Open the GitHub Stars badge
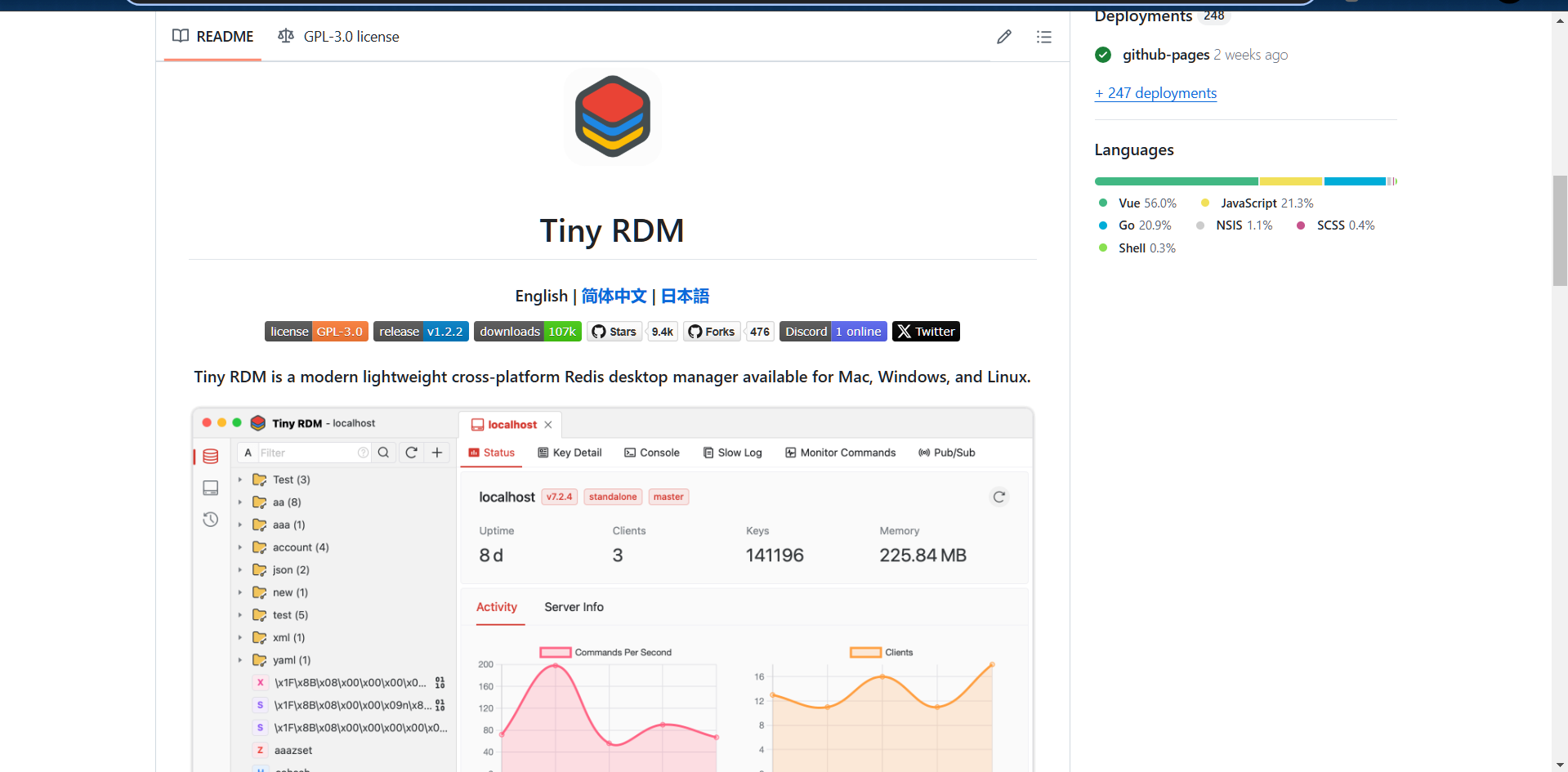This screenshot has width=1568, height=772. point(614,332)
